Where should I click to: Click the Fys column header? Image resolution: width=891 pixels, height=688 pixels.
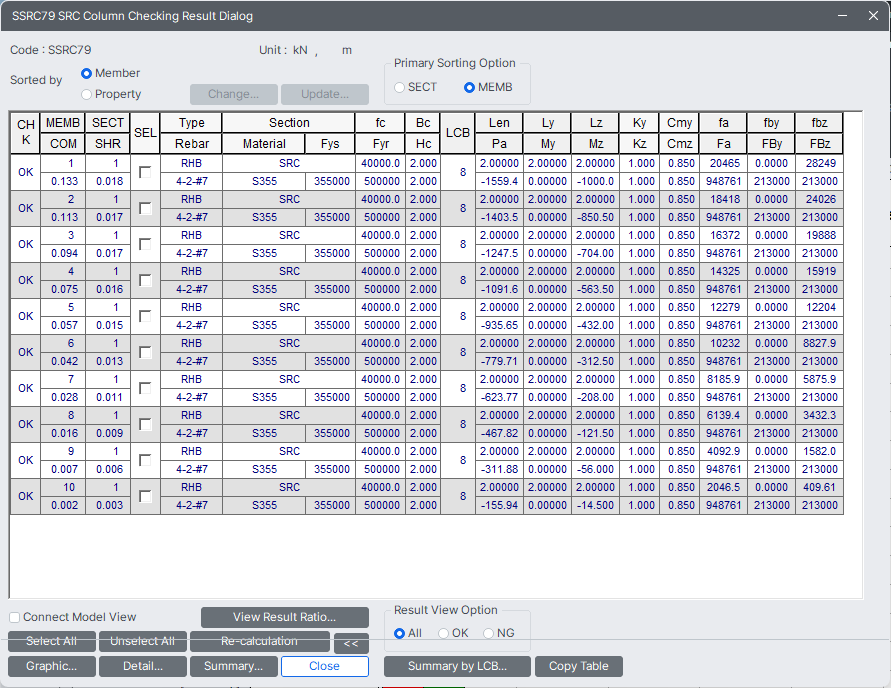[x=330, y=144]
